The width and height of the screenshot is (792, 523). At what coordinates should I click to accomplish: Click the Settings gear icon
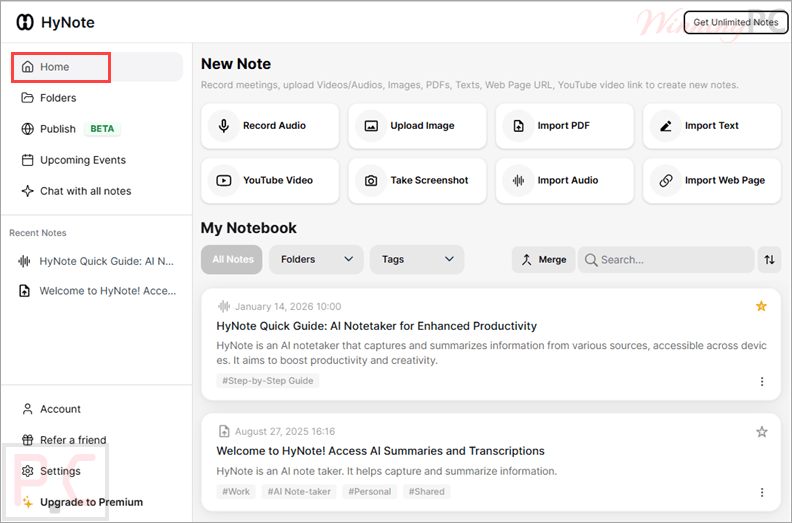click(27, 471)
